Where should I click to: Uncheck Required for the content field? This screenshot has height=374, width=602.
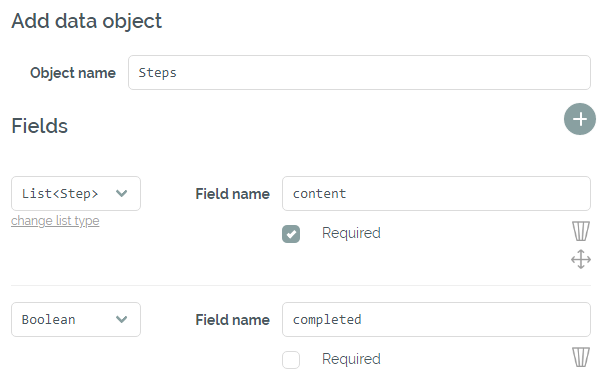point(291,234)
